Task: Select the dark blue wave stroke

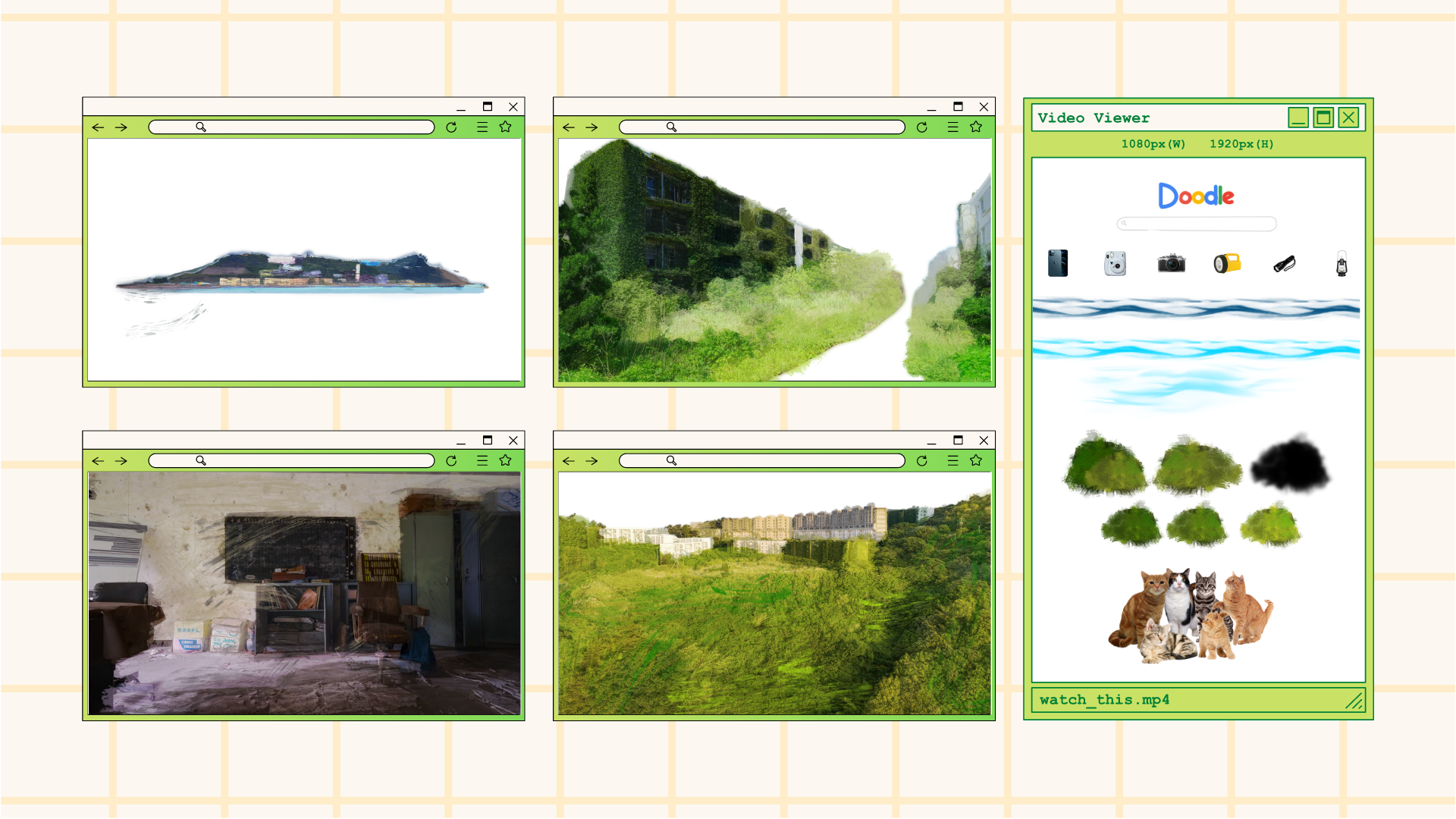Action: (x=1196, y=308)
